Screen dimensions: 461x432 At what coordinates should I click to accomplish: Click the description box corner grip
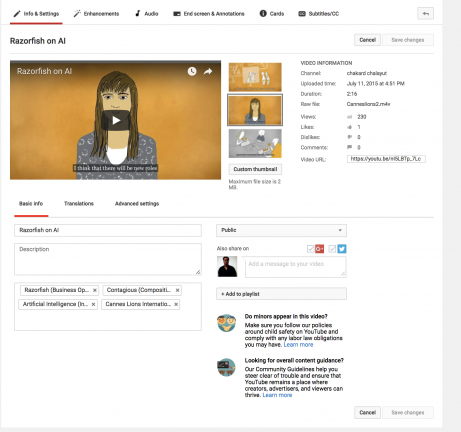click(x=198, y=272)
